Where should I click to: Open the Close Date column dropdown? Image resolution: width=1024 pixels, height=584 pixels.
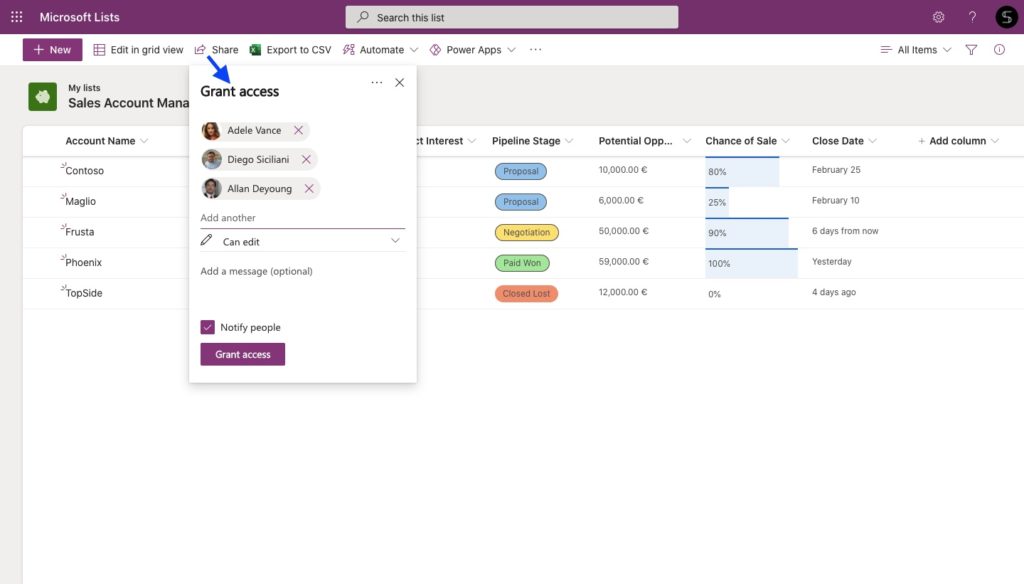[872, 141]
